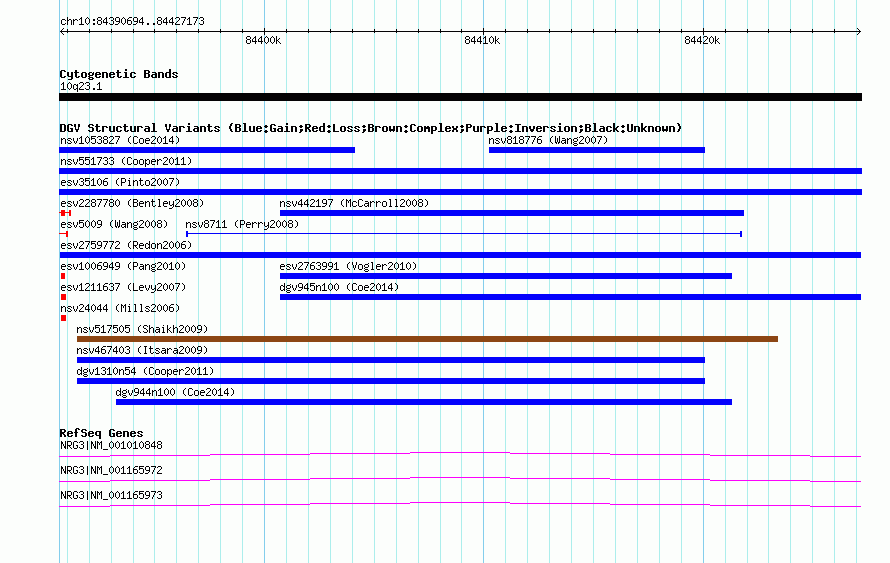The image size is (890, 563).
Task: Select NRG3|NM_001165973 gene label
Action: (x=111, y=495)
